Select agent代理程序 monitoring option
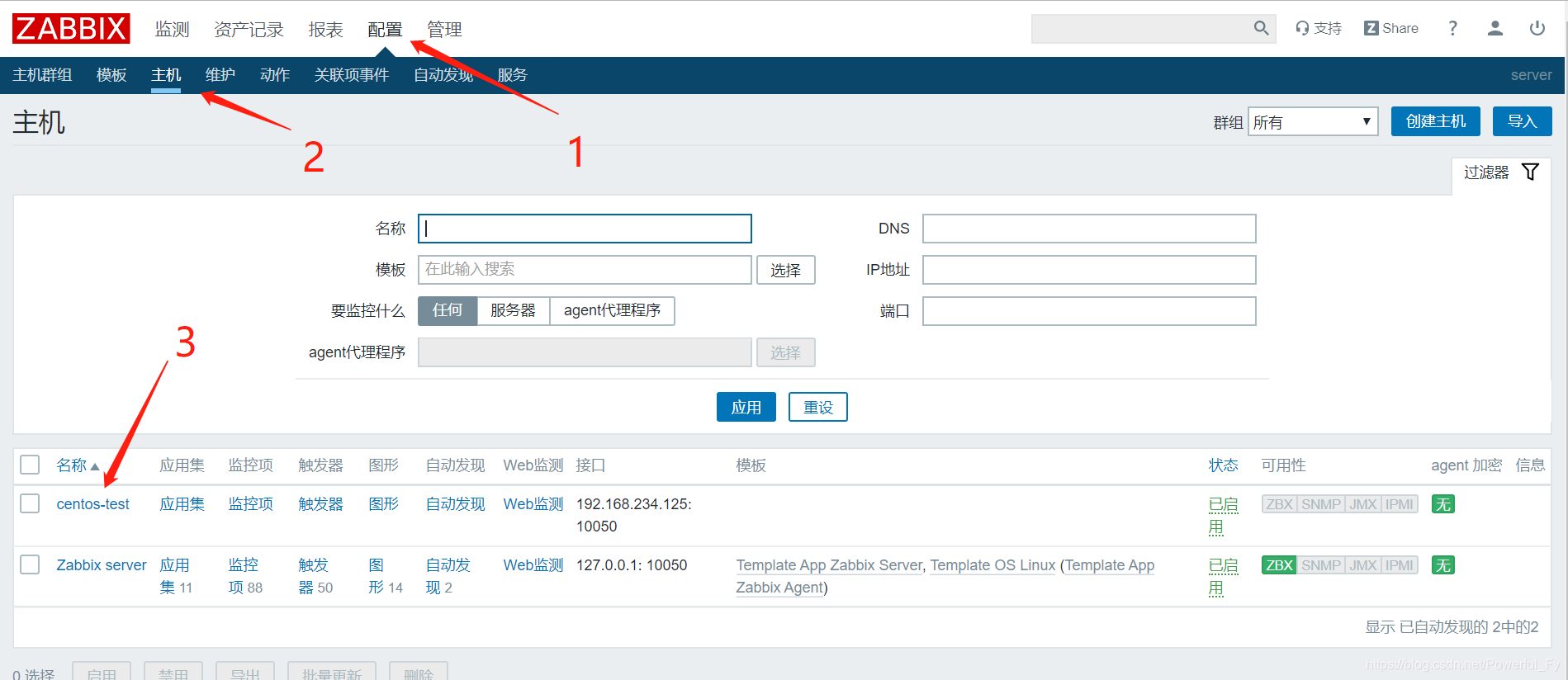Image resolution: width=1568 pixels, height=680 pixels. click(x=612, y=310)
